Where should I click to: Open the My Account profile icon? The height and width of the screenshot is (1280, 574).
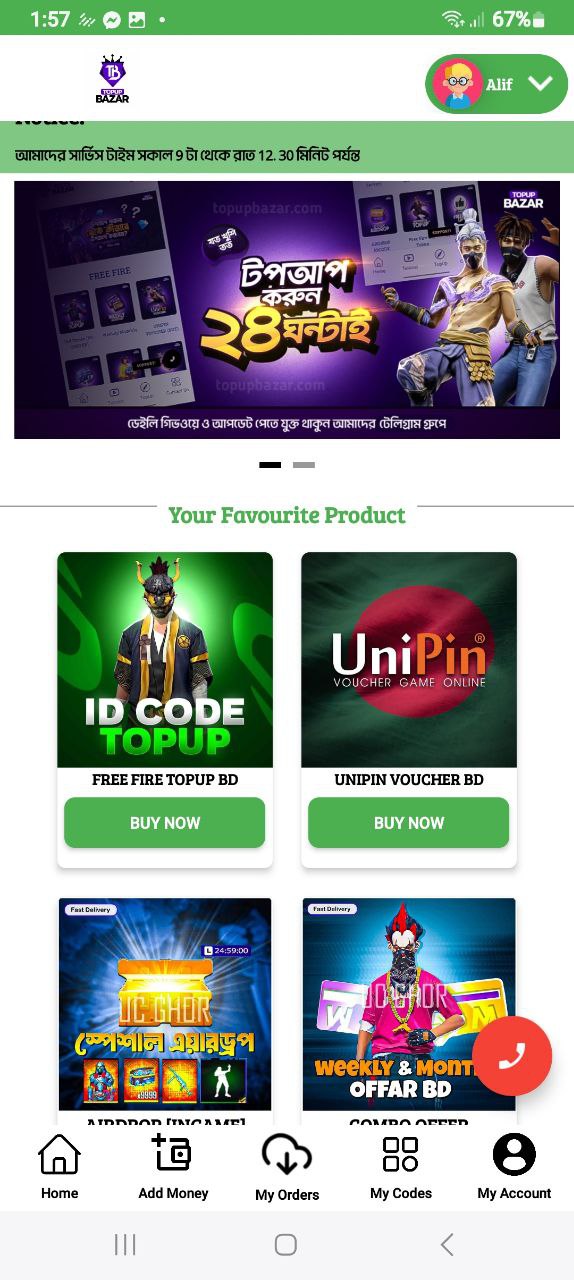514,1154
